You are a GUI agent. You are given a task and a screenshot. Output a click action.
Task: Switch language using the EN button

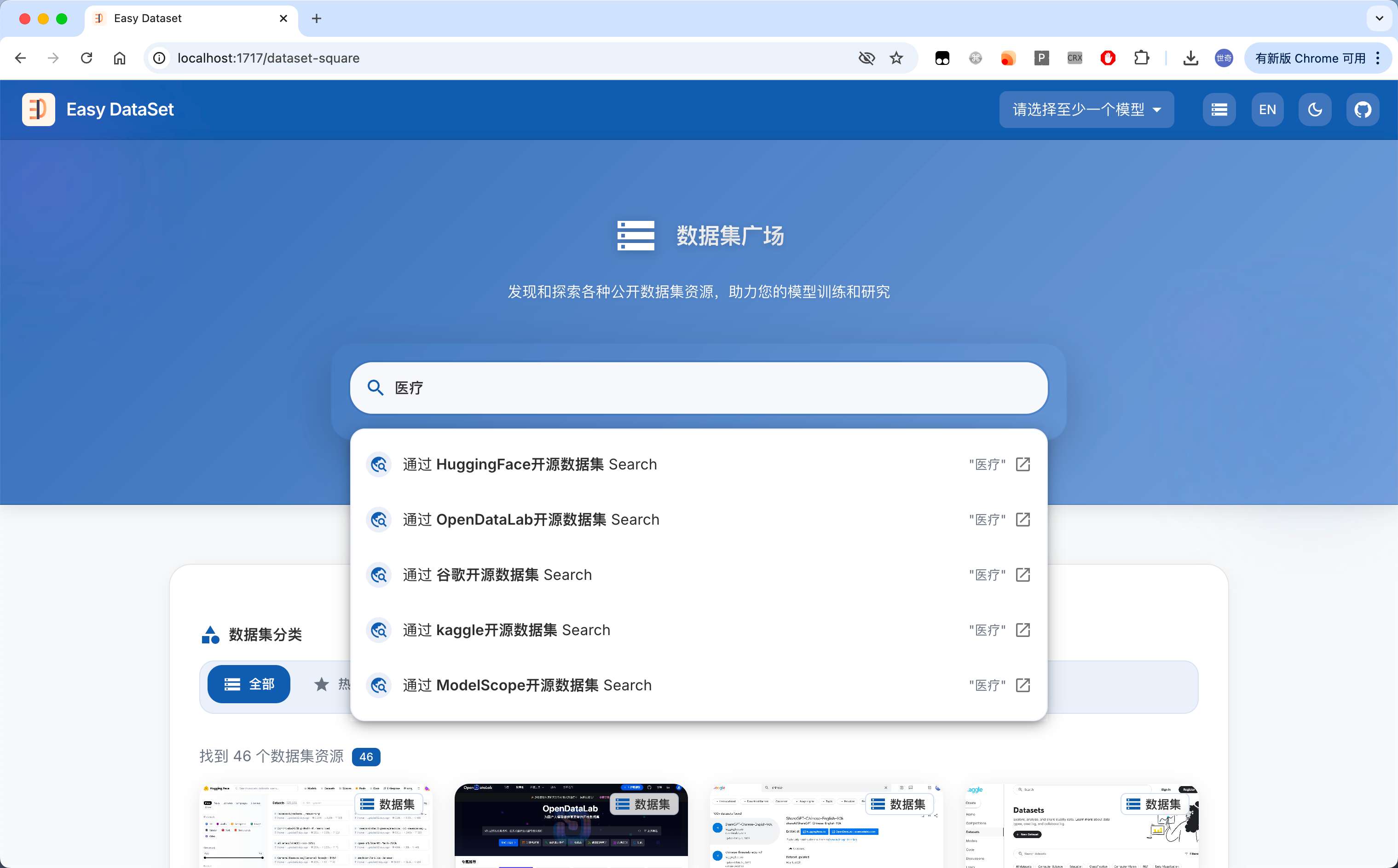click(x=1267, y=109)
